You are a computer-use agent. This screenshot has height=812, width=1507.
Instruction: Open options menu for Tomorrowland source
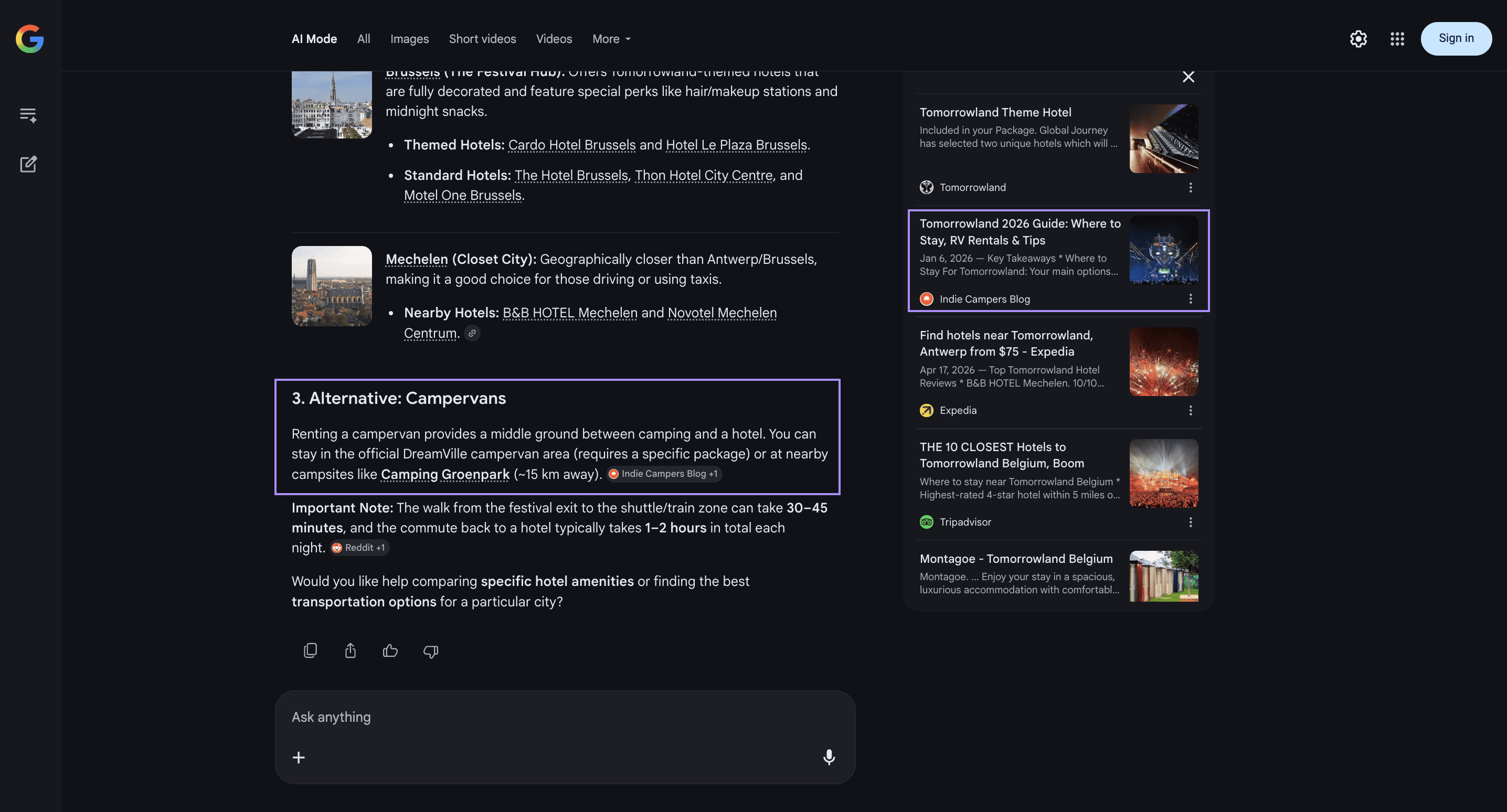pyautogui.click(x=1190, y=187)
